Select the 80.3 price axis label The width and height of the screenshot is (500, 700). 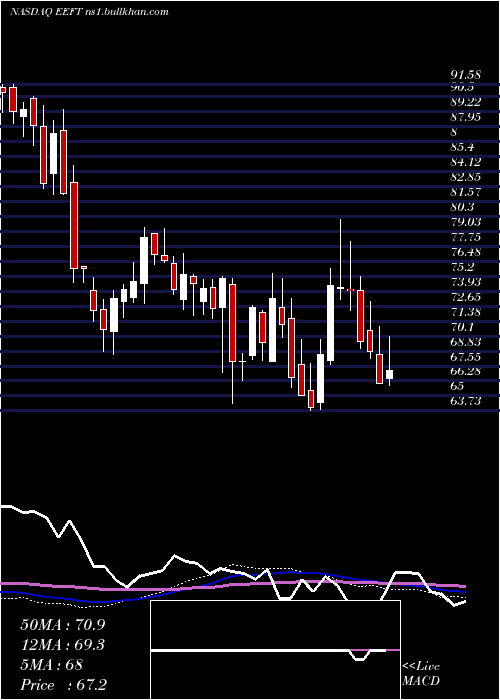[x=462, y=207]
